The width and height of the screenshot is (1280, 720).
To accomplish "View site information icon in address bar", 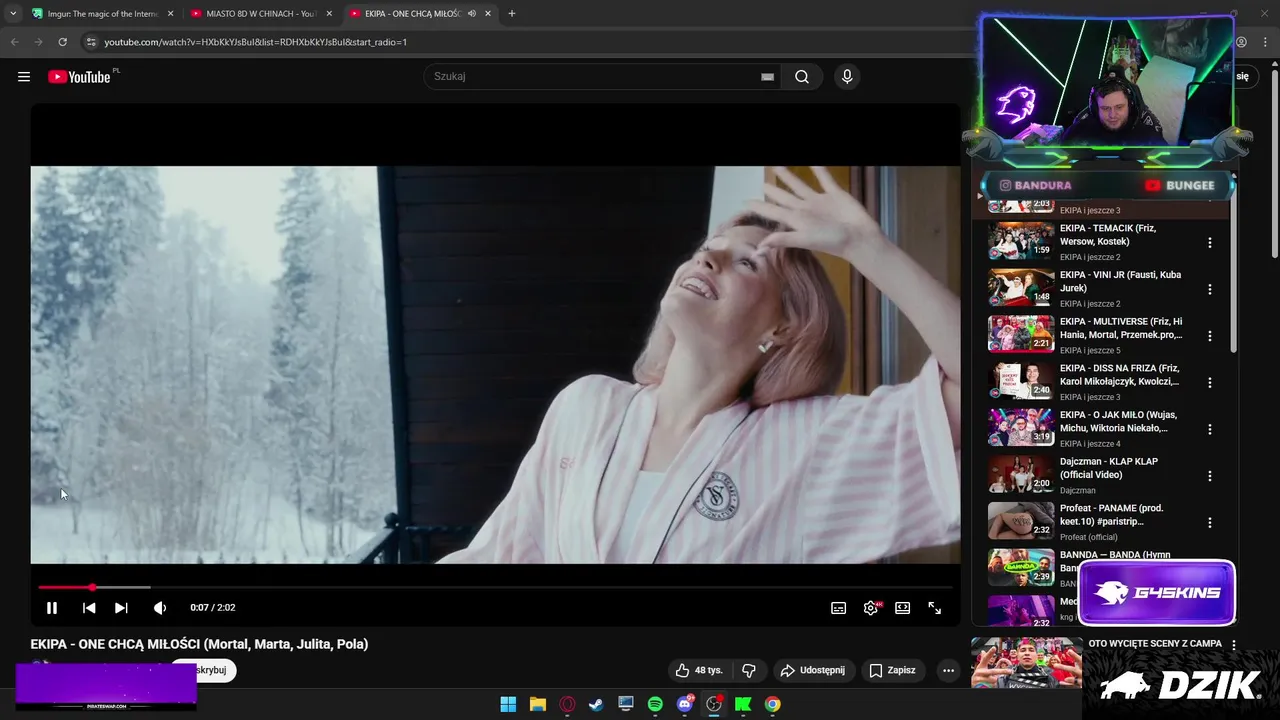I will tap(91, 42).
